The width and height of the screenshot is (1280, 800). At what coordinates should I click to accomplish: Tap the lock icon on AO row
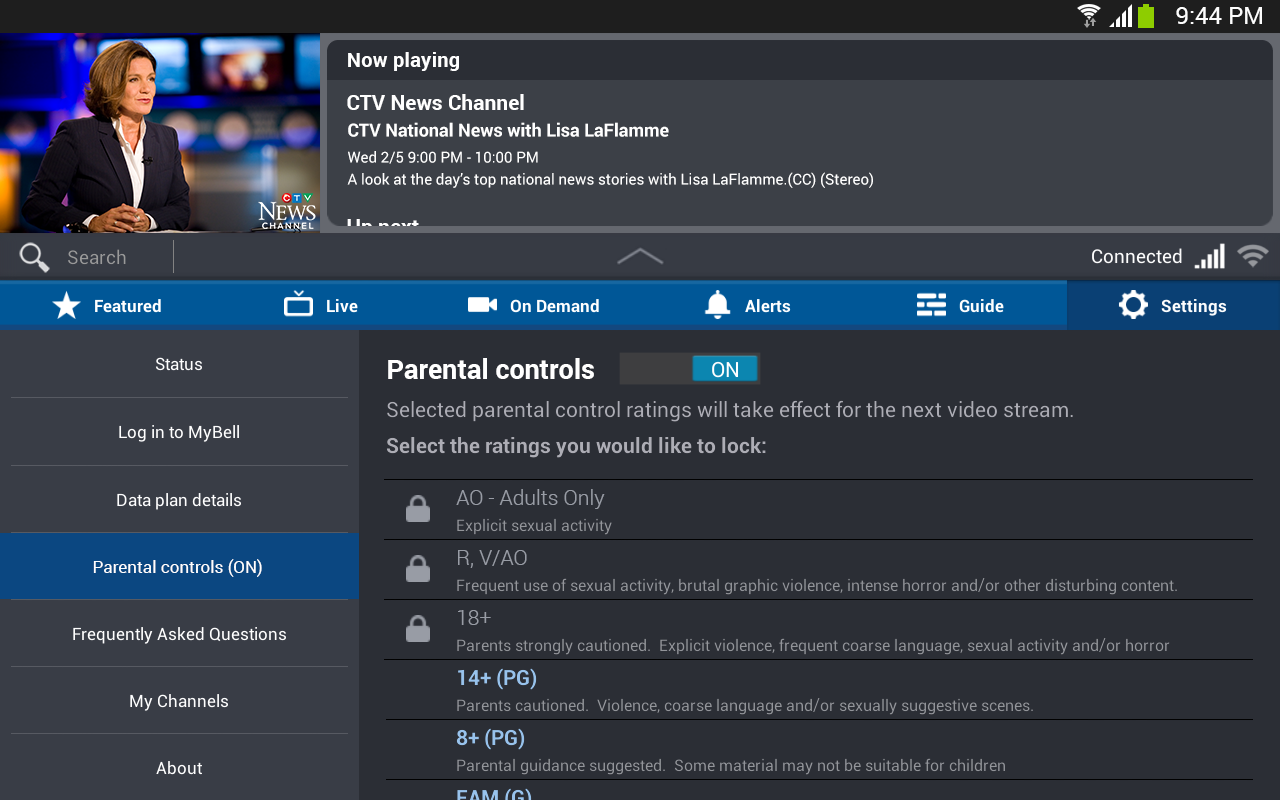[418, 509]
